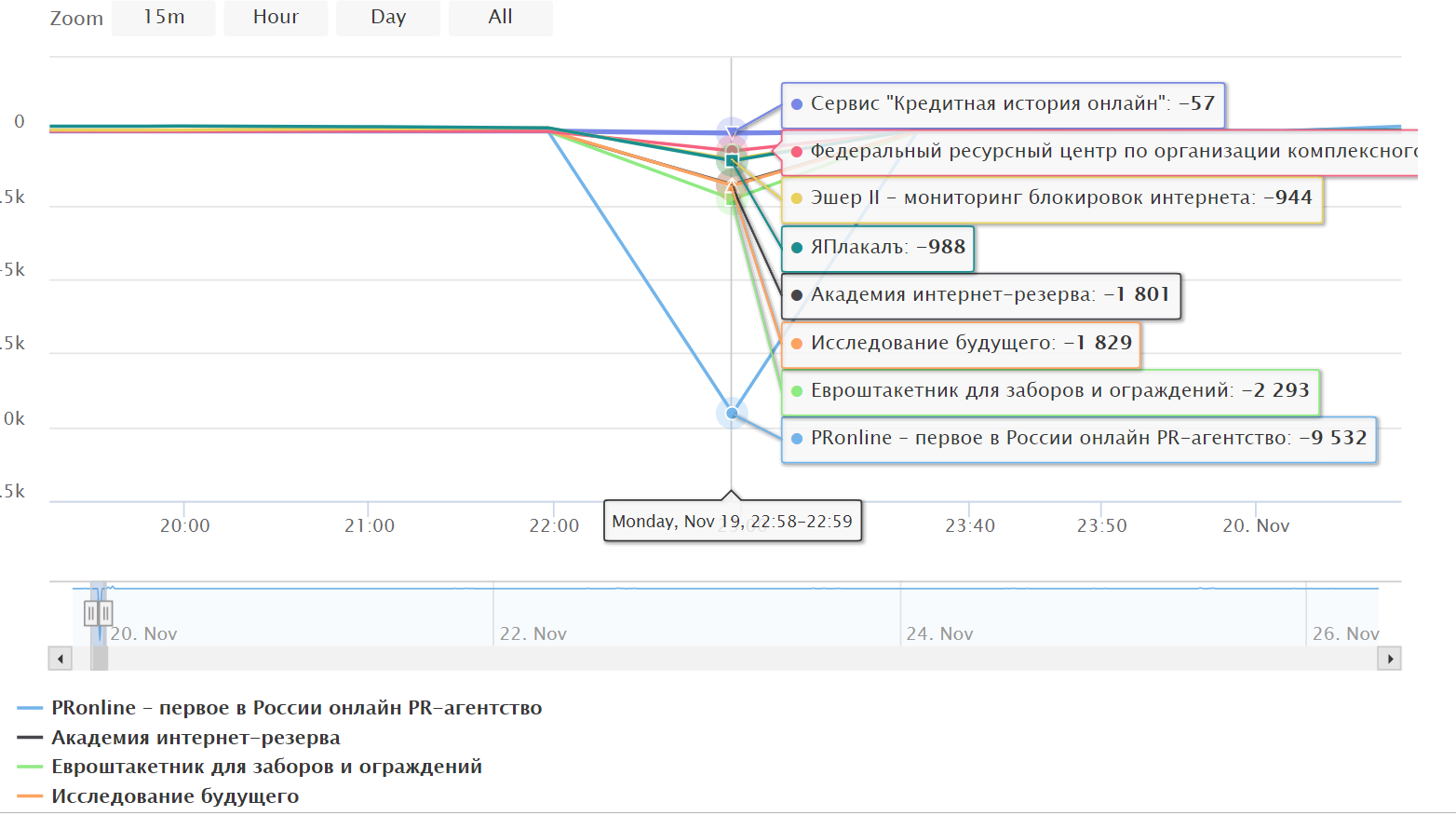Click the tooltip row 'Сервис Кредитная история онлайн: -57'
The width and height of the screenshot is (1456, 816).
pos(1004,104)
